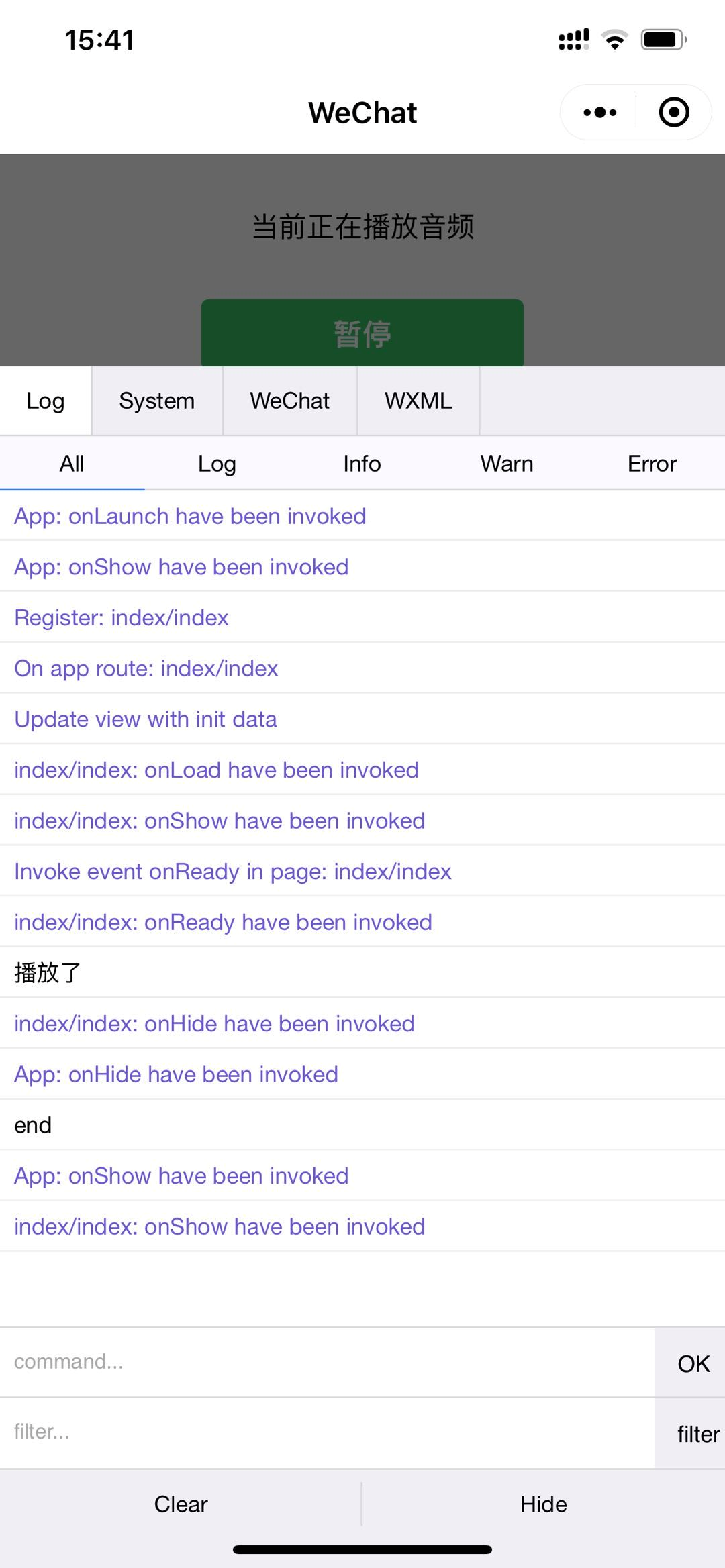
Task: Select 'Update view with init data' entry
Action: (362, 719)
